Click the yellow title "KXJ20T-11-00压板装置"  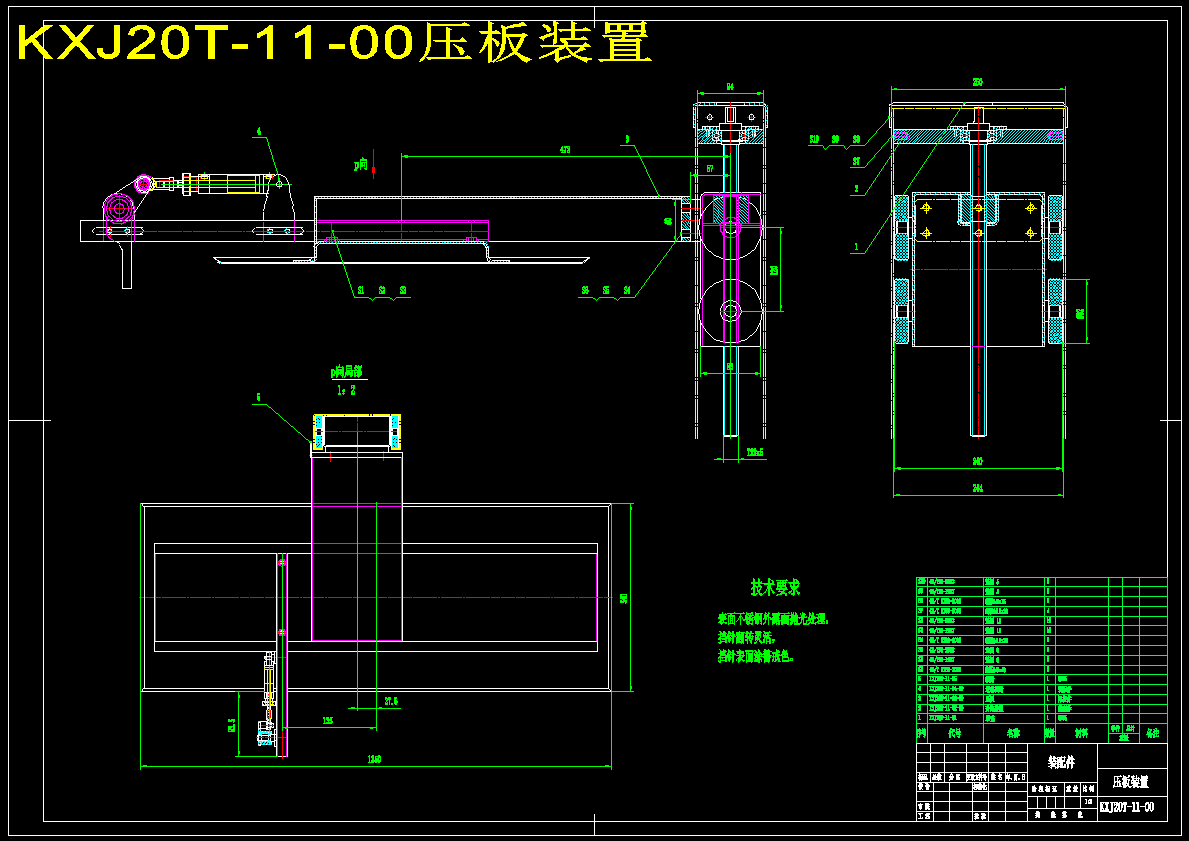click(334, 43)
